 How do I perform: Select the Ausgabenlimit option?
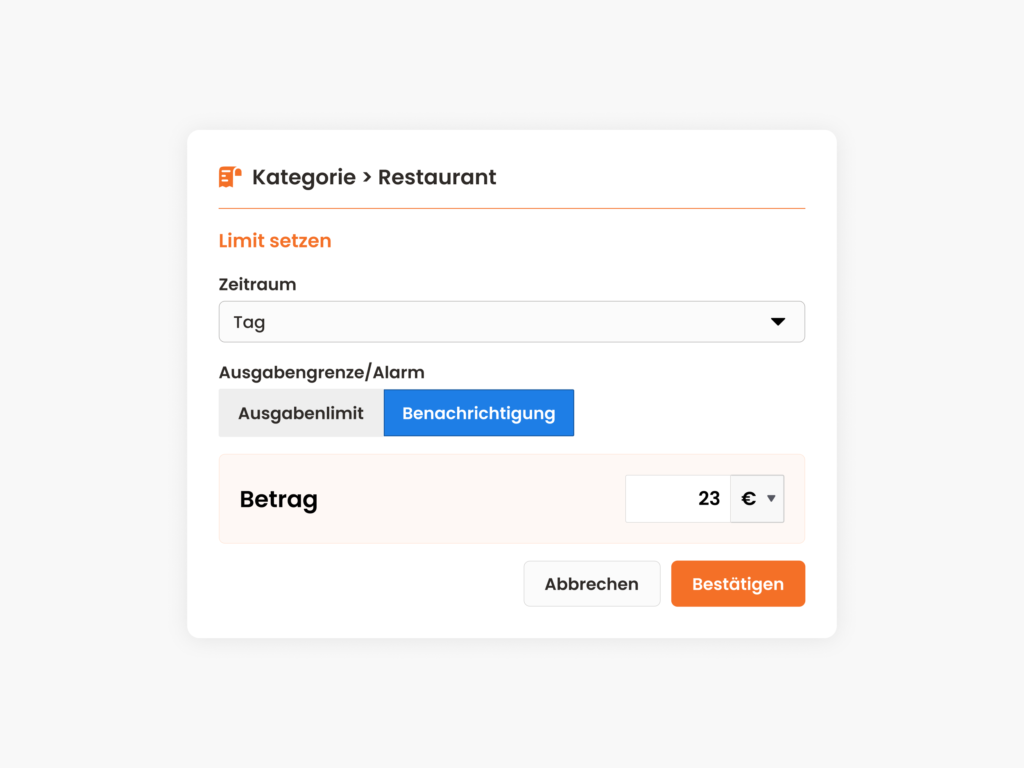point(301,413)
